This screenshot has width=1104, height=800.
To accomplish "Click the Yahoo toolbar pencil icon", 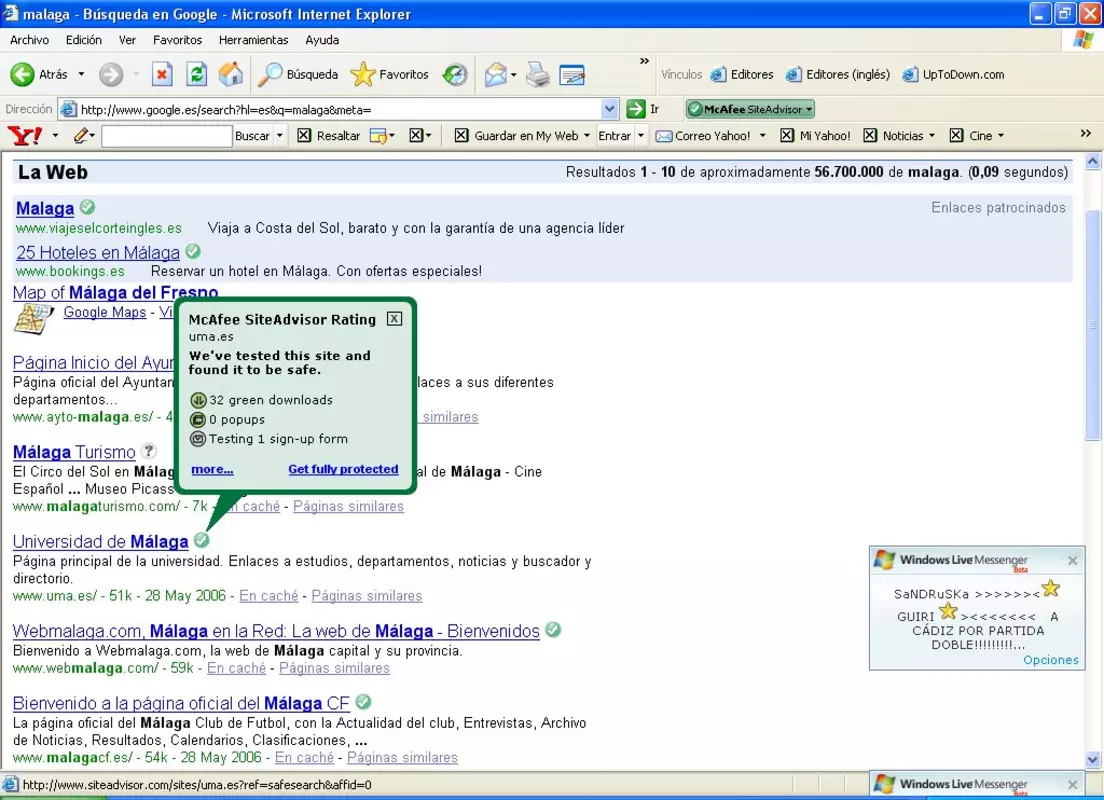I will pos(81,135).
